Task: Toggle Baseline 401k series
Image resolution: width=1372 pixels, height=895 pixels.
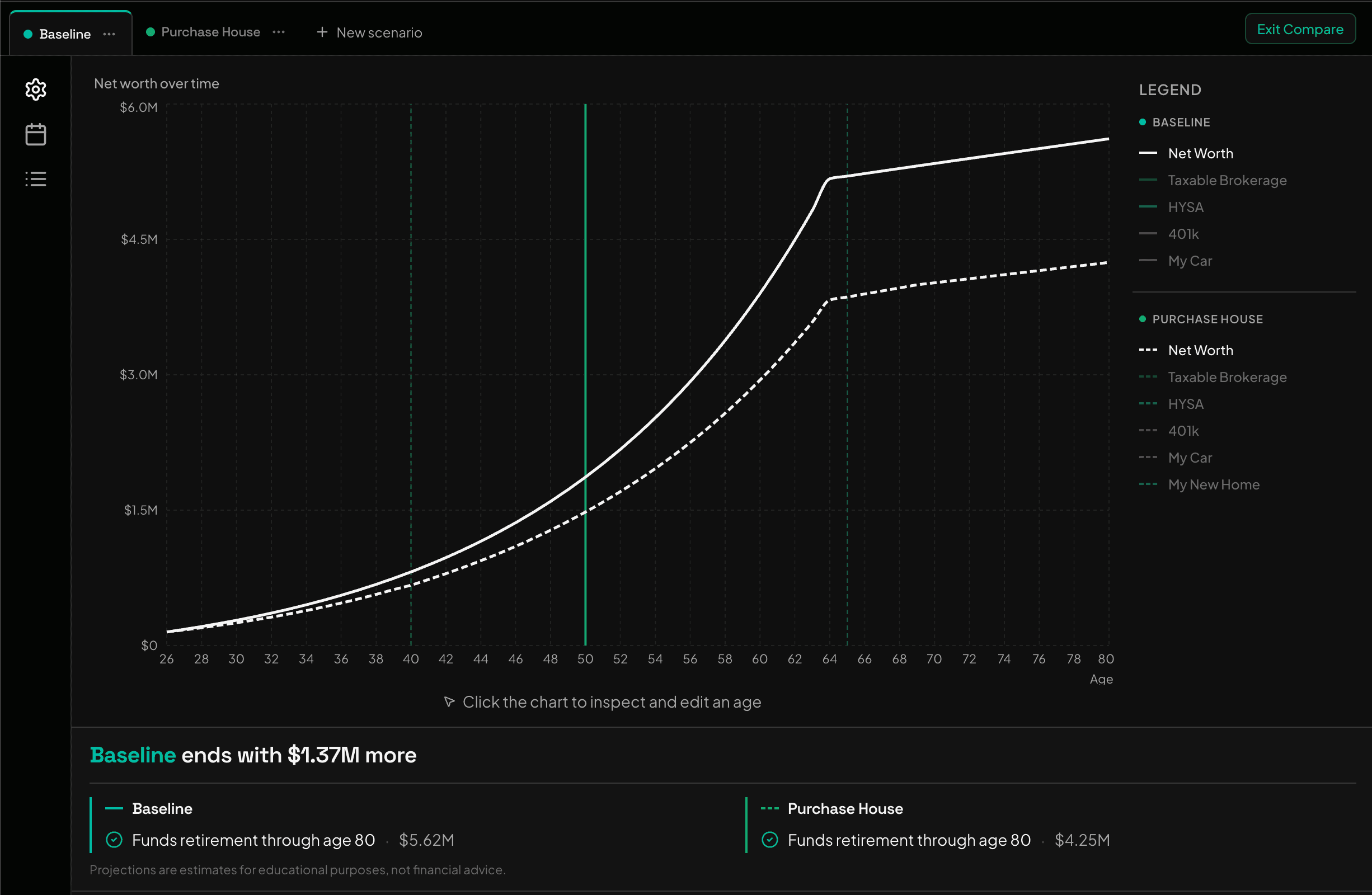Action: coord(1169,234)
